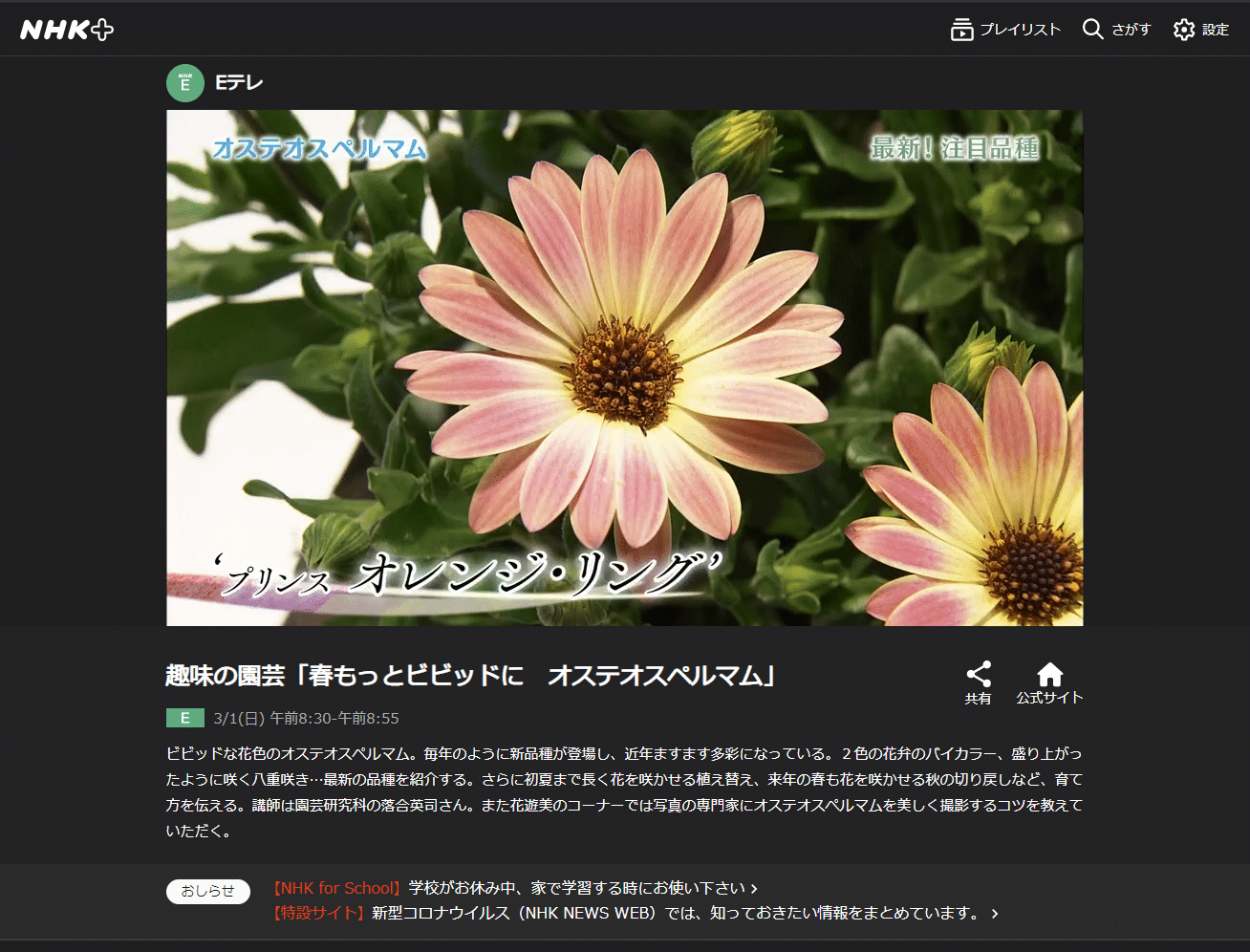The height and width of the screenshot is (952, 1250).
Task: Click the さがす text label
Action: pos(1131,30)
